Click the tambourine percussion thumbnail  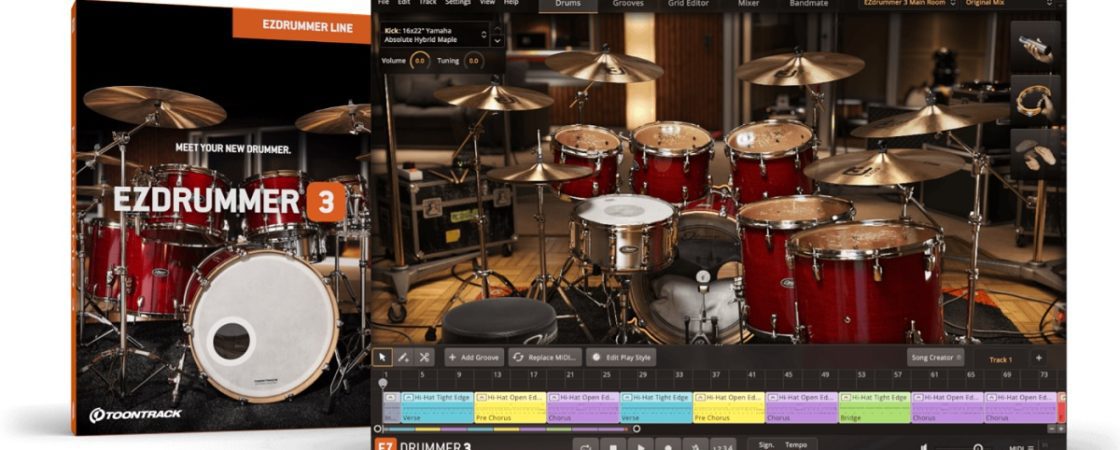(1035, 101)
